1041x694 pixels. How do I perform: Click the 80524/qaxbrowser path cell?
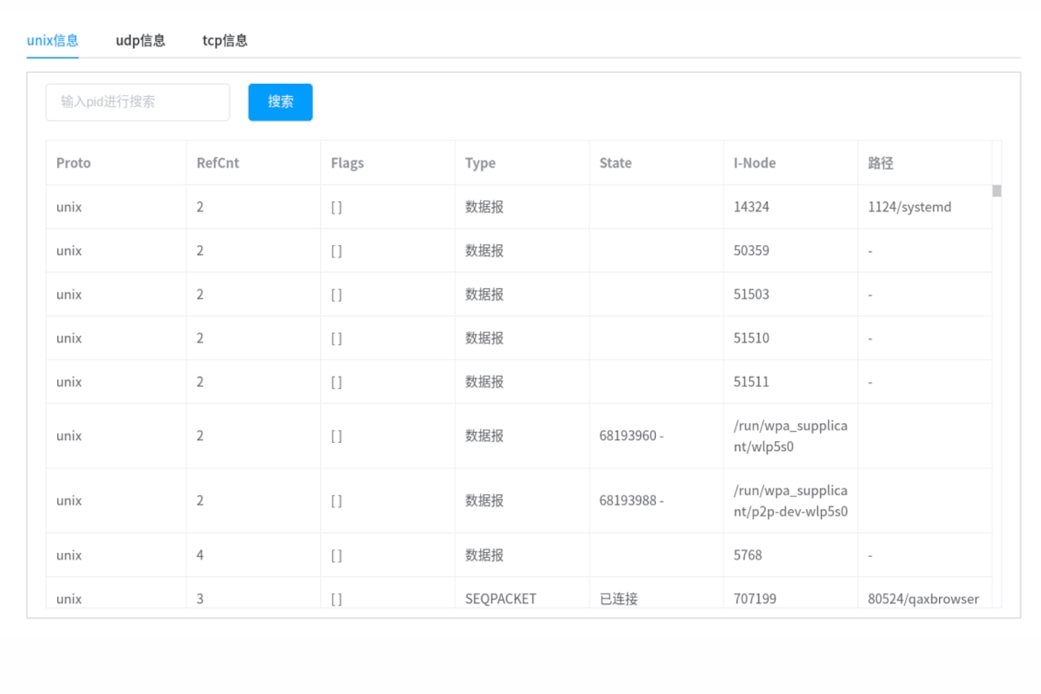[x=923, y=598]
